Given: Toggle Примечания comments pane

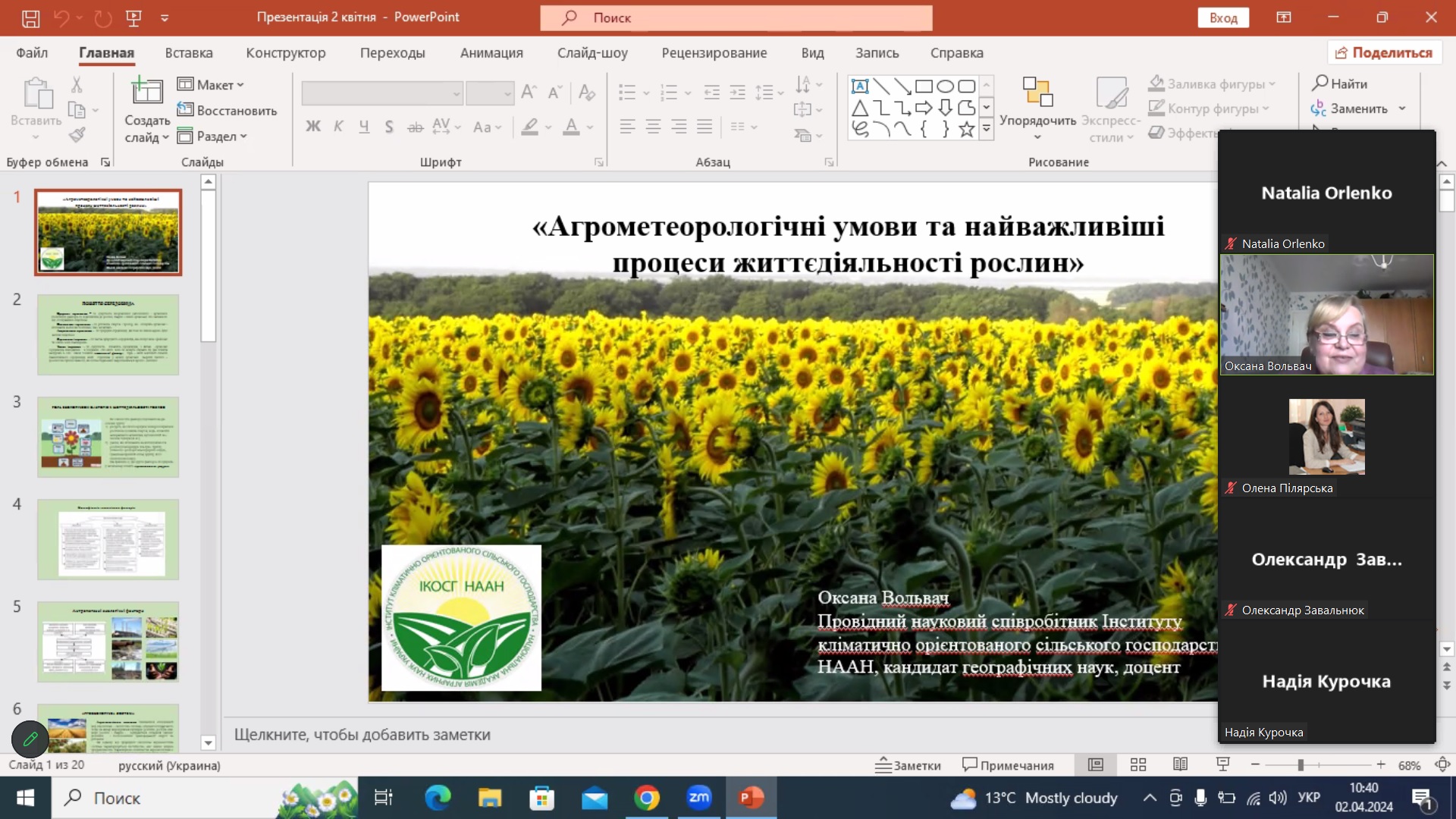Looking at the screenshot, I should (1008, 765).
